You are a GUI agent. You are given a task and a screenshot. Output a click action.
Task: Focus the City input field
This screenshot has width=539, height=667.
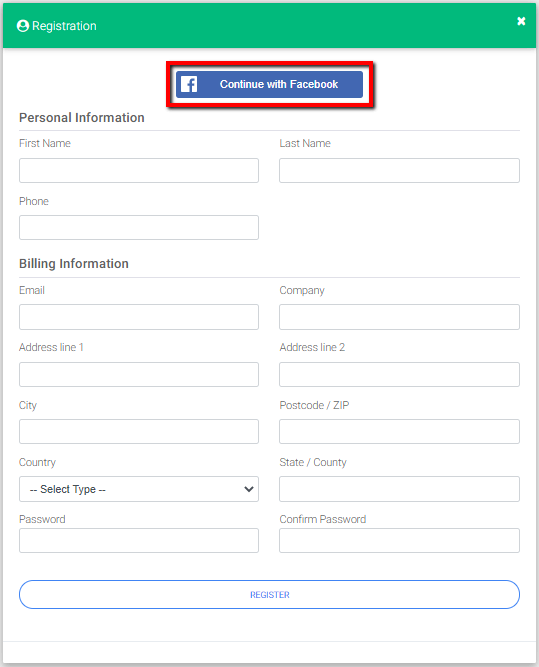click(139, 431)
